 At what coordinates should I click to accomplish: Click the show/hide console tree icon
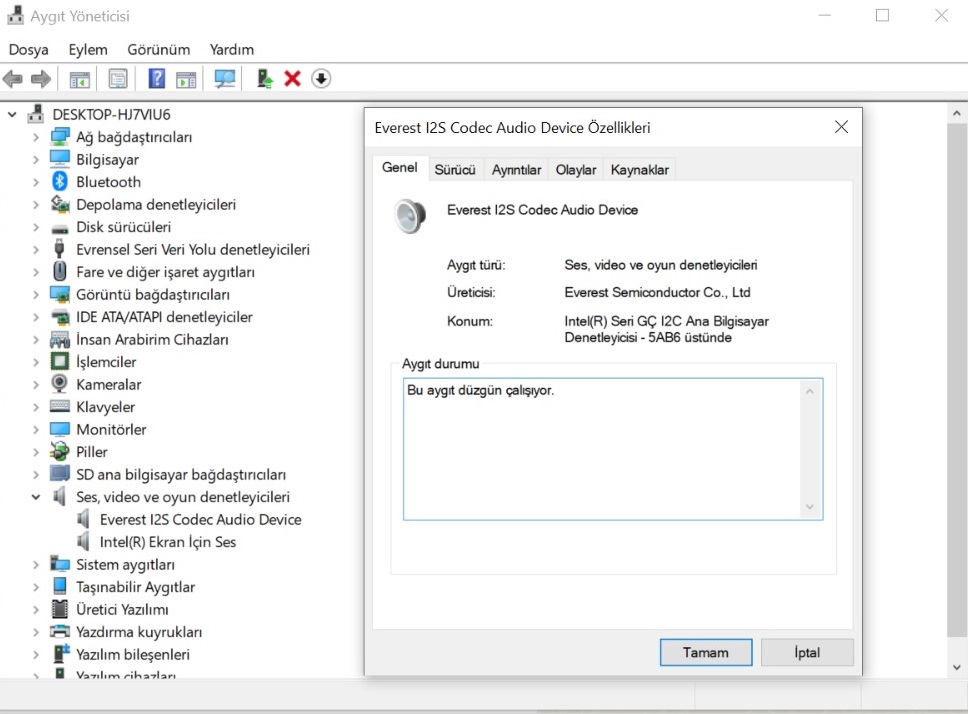80,79
